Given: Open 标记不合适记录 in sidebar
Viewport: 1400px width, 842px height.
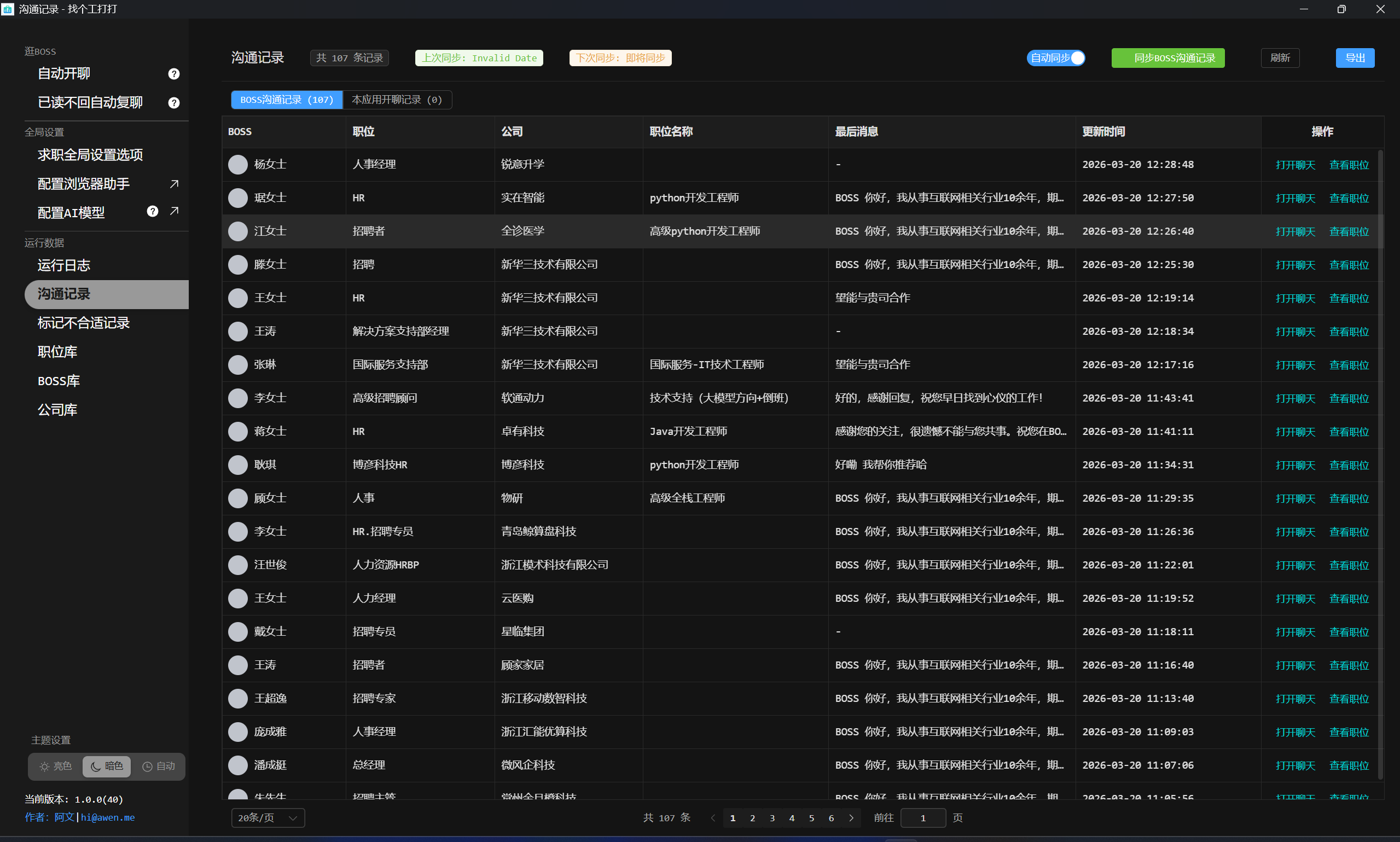Looking at the screenshot, I should coord(83,323).
